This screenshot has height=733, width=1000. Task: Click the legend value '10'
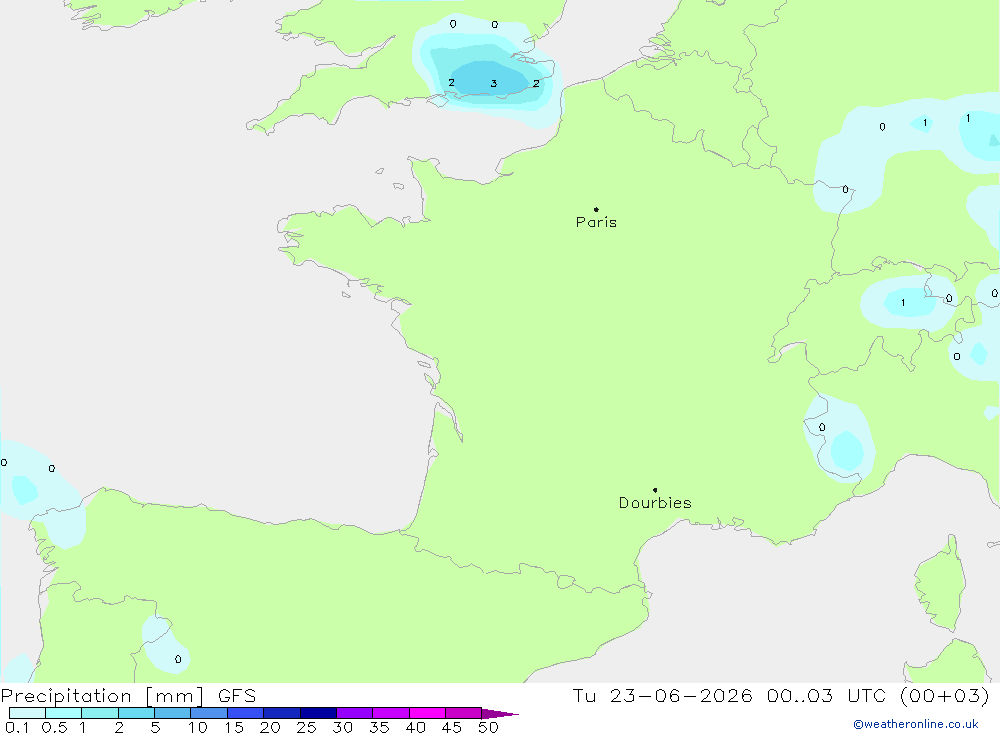[x=198, y=727]
